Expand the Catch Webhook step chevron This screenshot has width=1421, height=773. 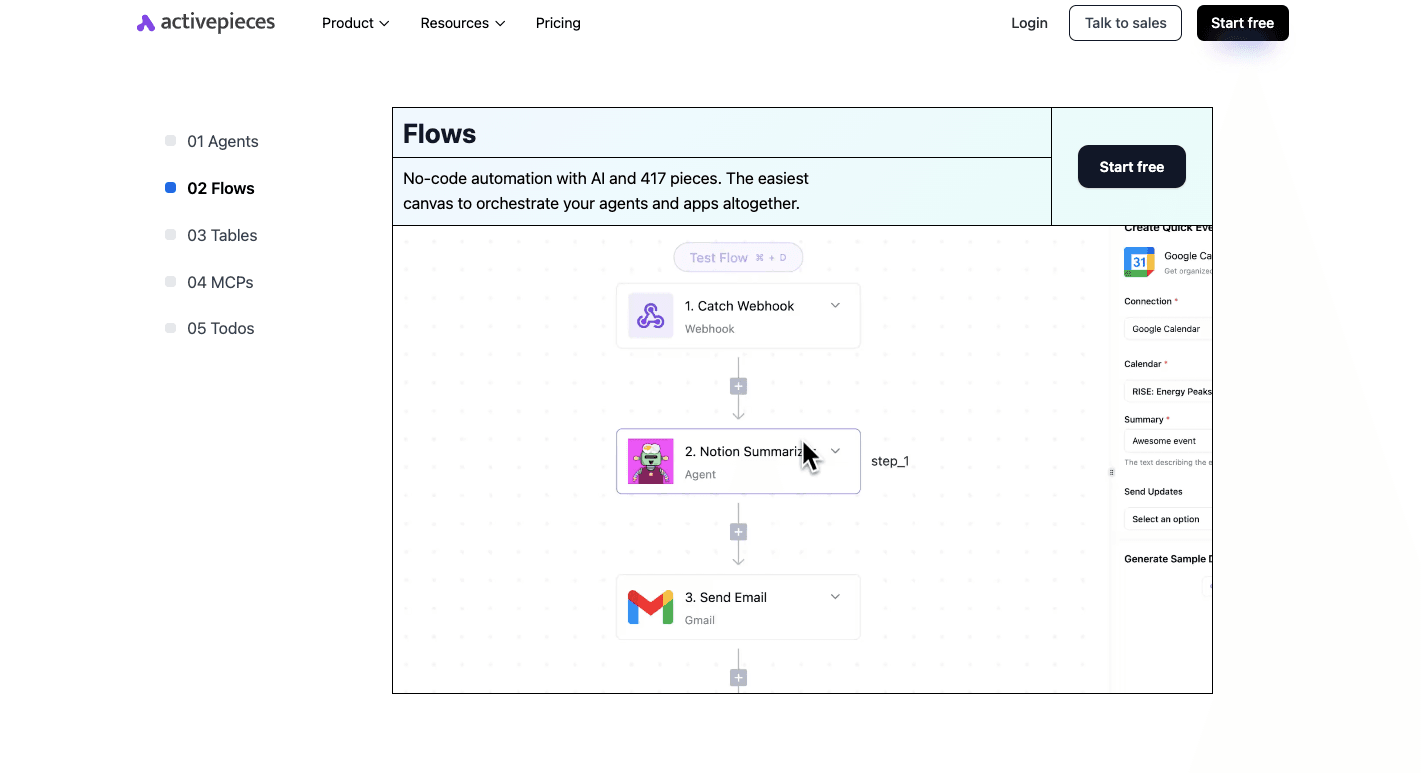pyautogui.click(x=835, y=305)
